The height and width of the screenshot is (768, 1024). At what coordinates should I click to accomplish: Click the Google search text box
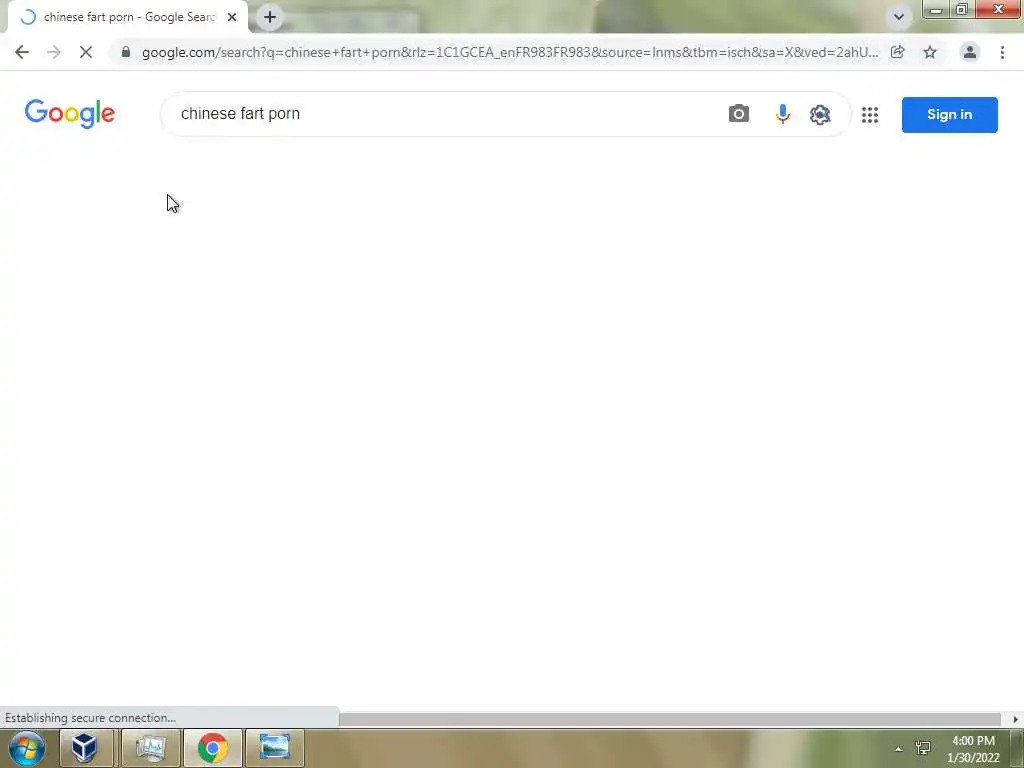click(x=444, y=114)
